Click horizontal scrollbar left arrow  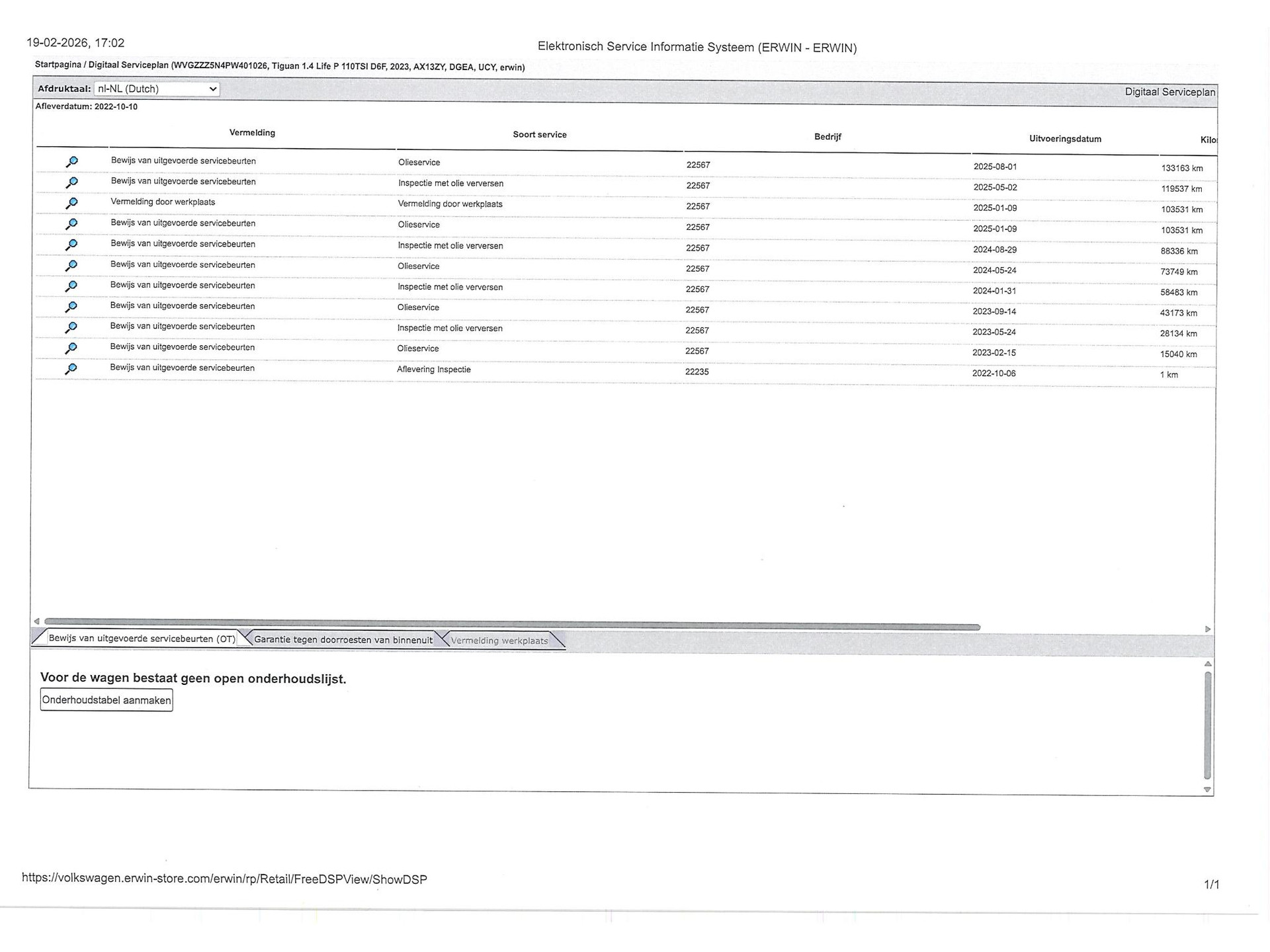pos(36,621)
